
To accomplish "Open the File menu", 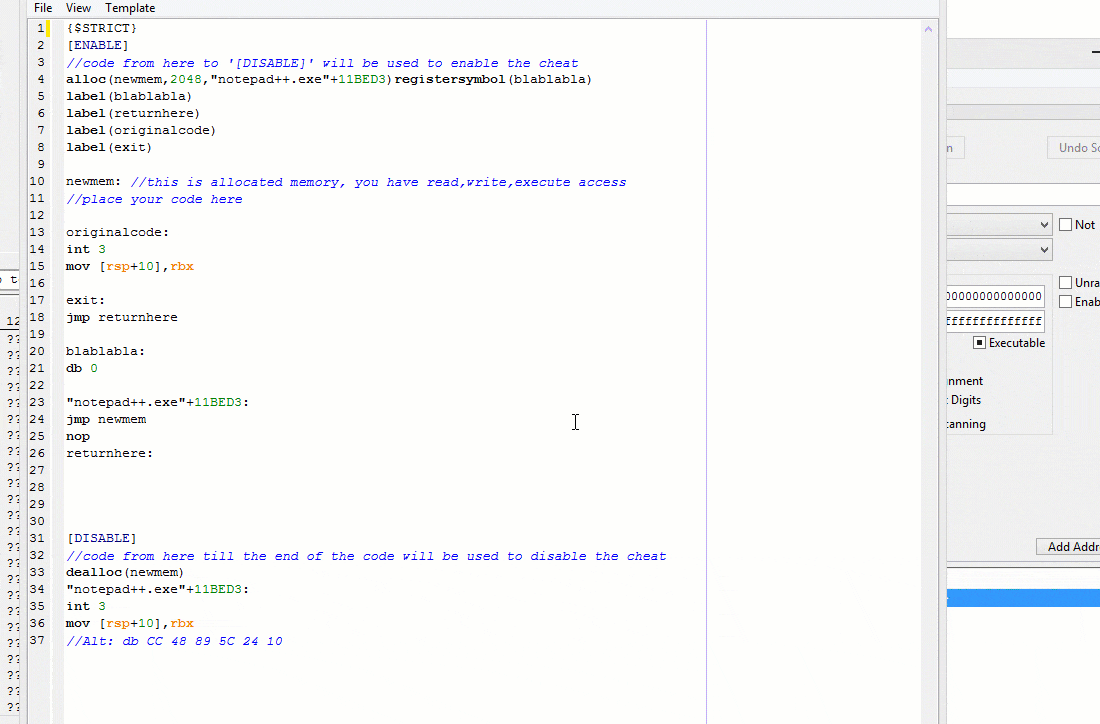I will pos(42,8).
